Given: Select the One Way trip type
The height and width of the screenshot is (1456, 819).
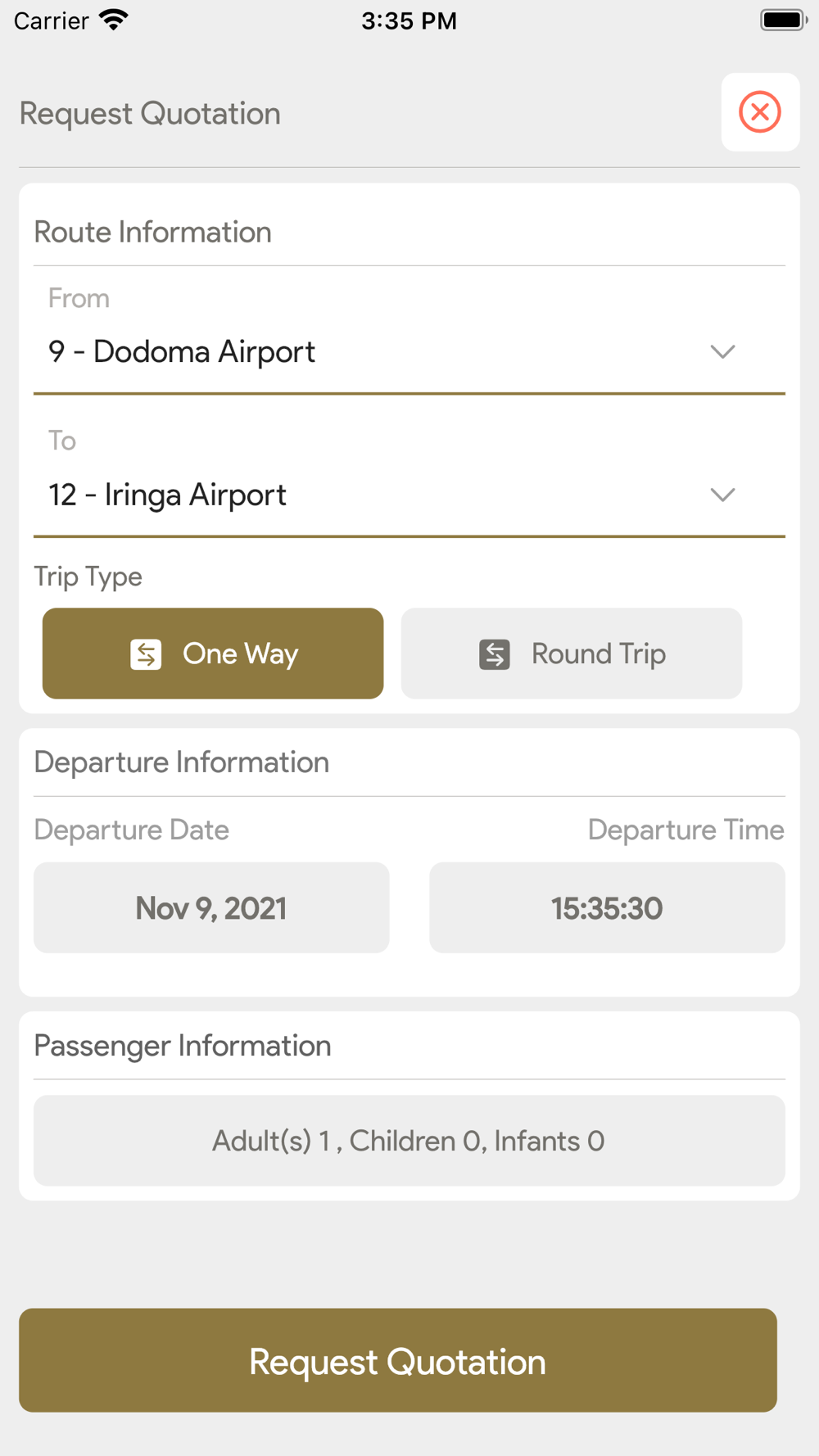Looking at the screenshot, I should coord(213,653).
